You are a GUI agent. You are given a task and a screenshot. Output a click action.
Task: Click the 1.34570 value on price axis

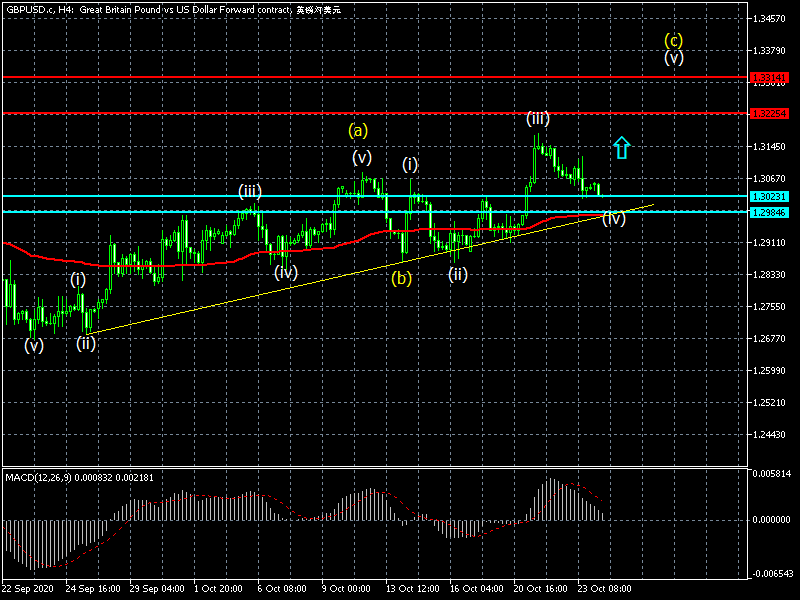(772, 19)
